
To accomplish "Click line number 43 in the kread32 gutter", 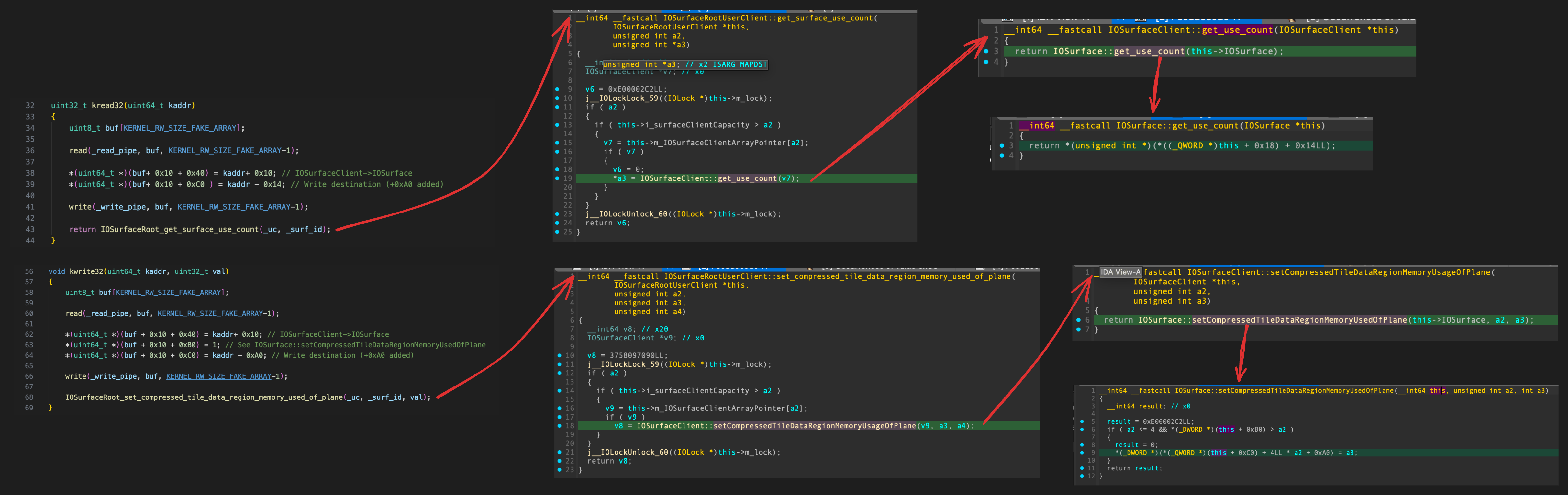I will tap(30, 230).
